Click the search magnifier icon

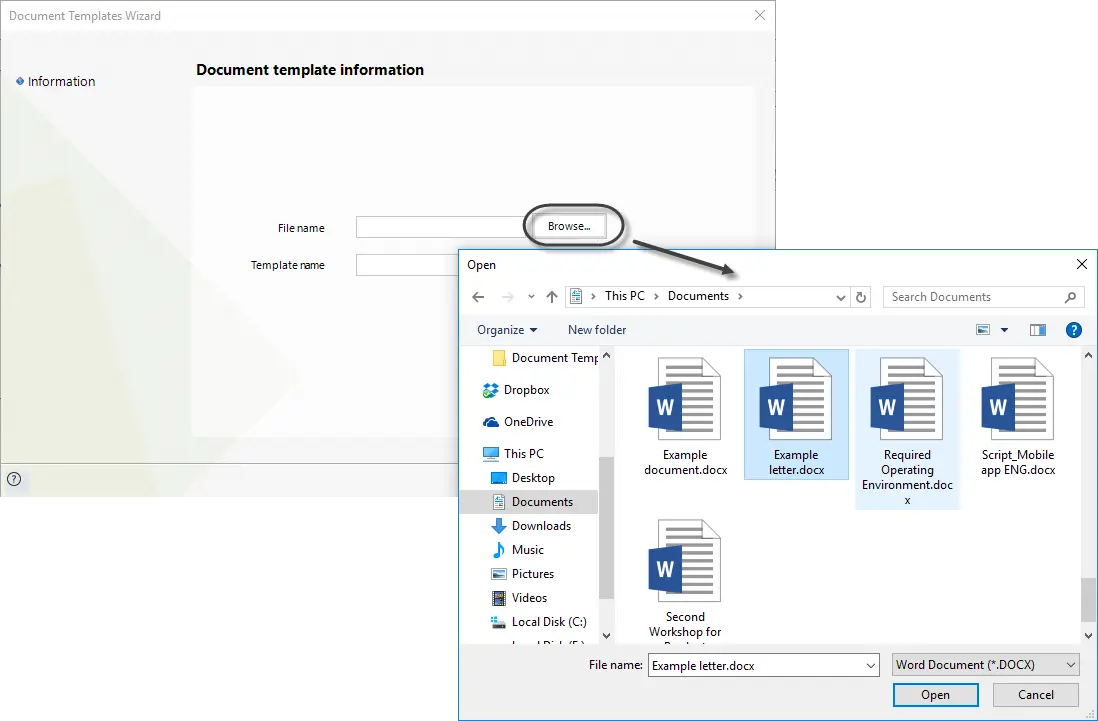pos(1070,297)
